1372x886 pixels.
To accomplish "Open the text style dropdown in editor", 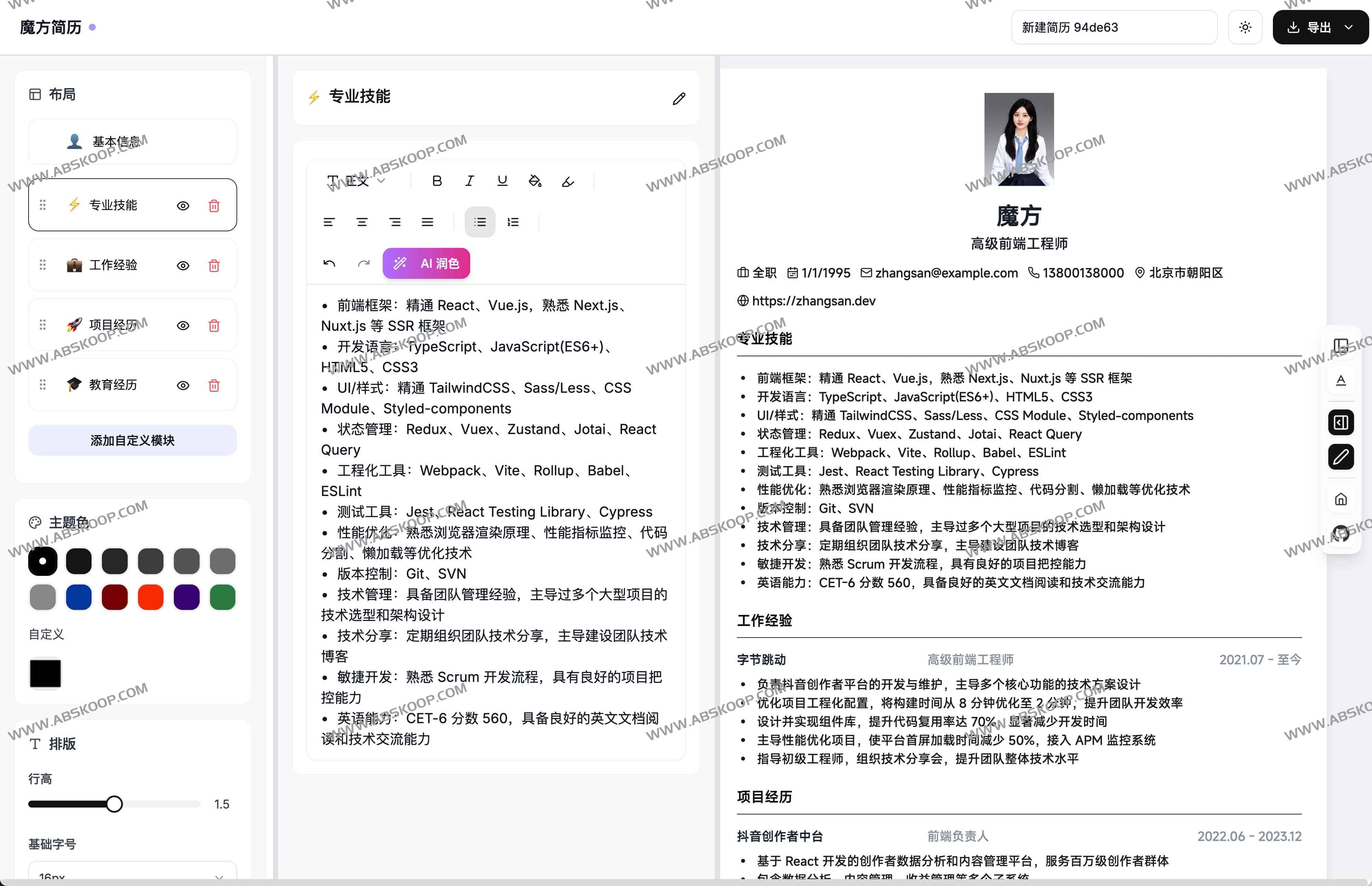I will pos(356,181).
